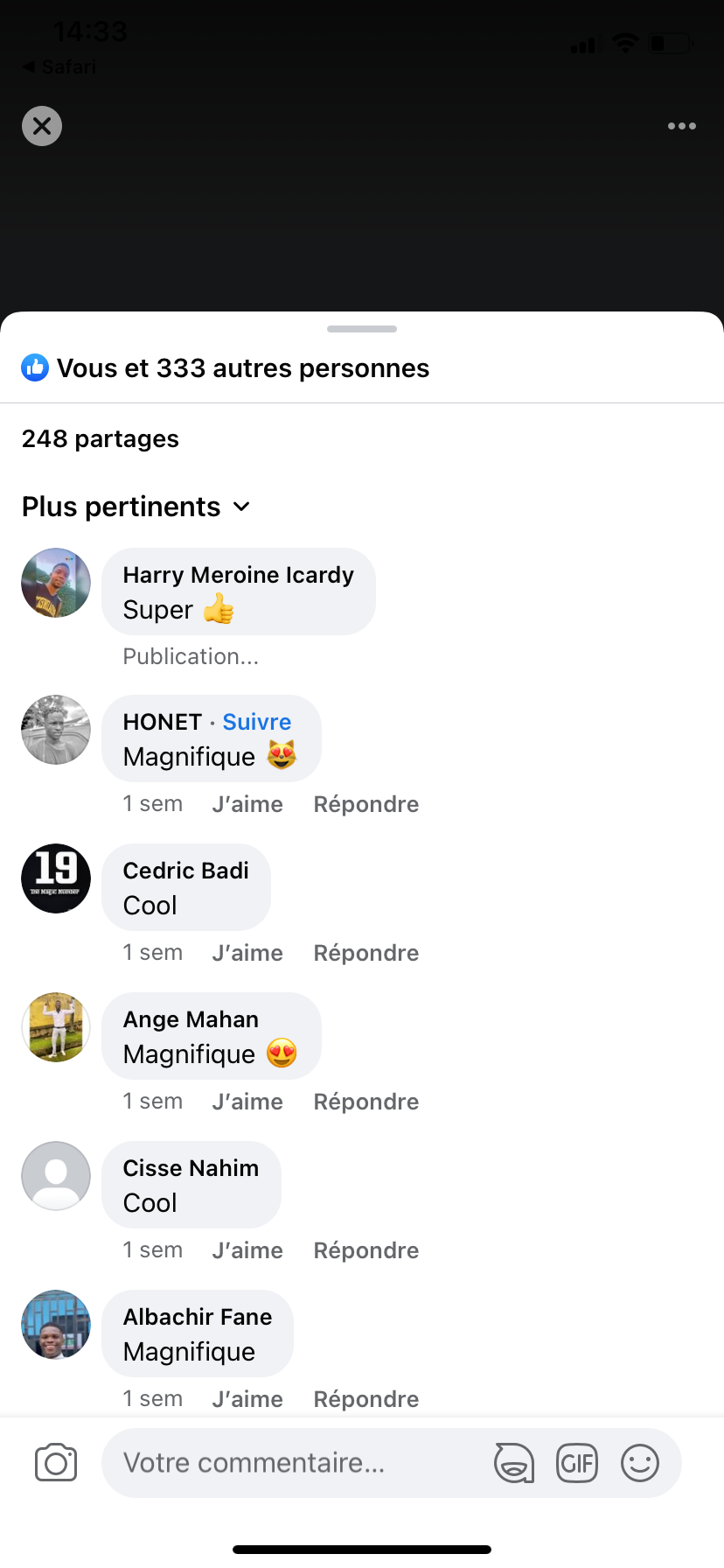Tap the camera icon to attach photo
Image resolution: width=724 pixels, height=1568 pixels.
click(56, 1463)
